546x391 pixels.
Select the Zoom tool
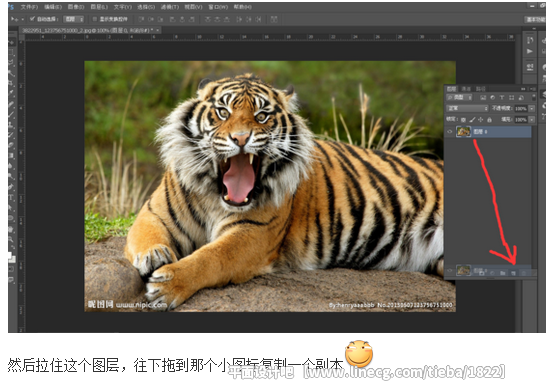coord(11,240)
